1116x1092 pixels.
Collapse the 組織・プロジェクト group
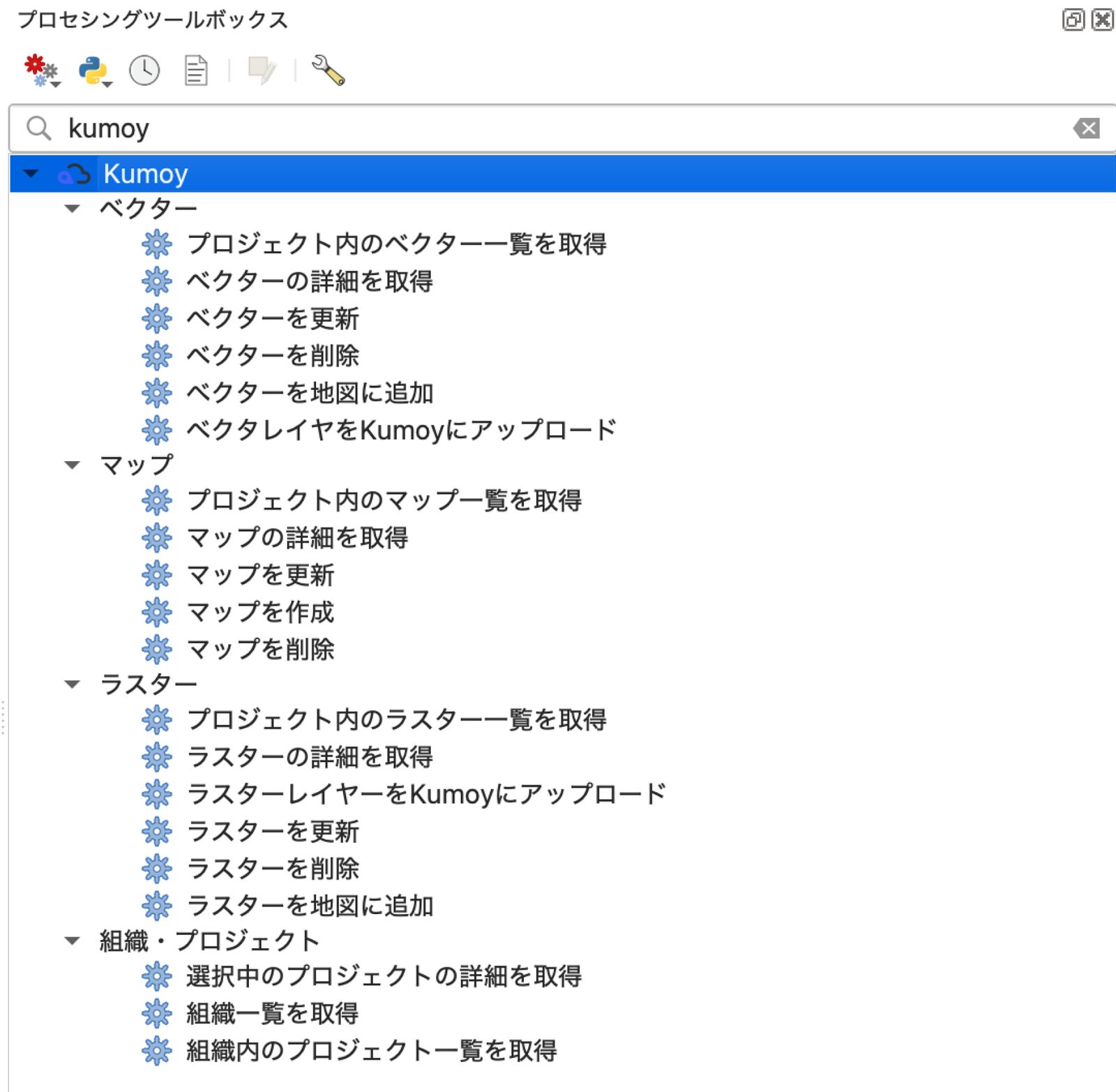[x=72, y=941]
